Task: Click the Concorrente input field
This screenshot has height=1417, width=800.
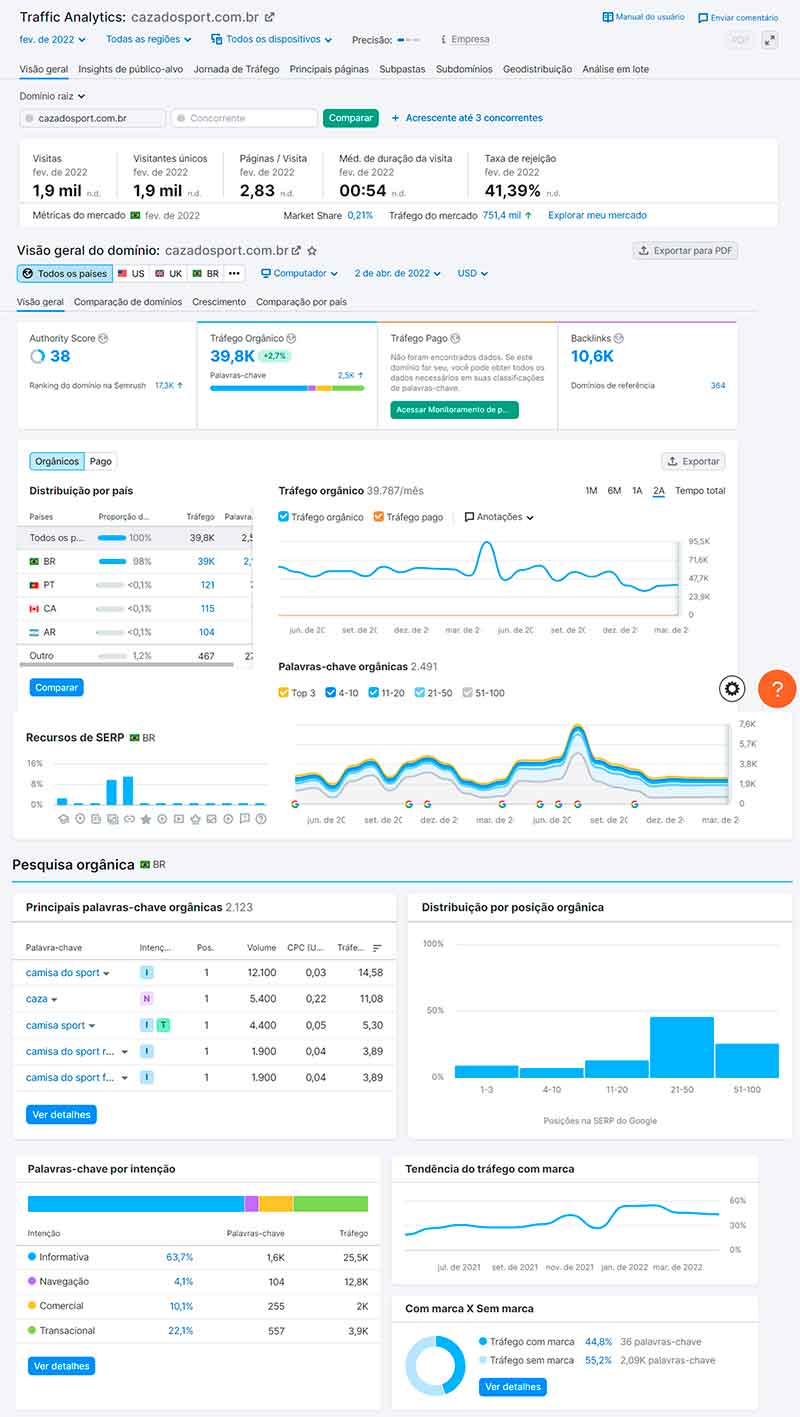Action: [x=244, y=118]
